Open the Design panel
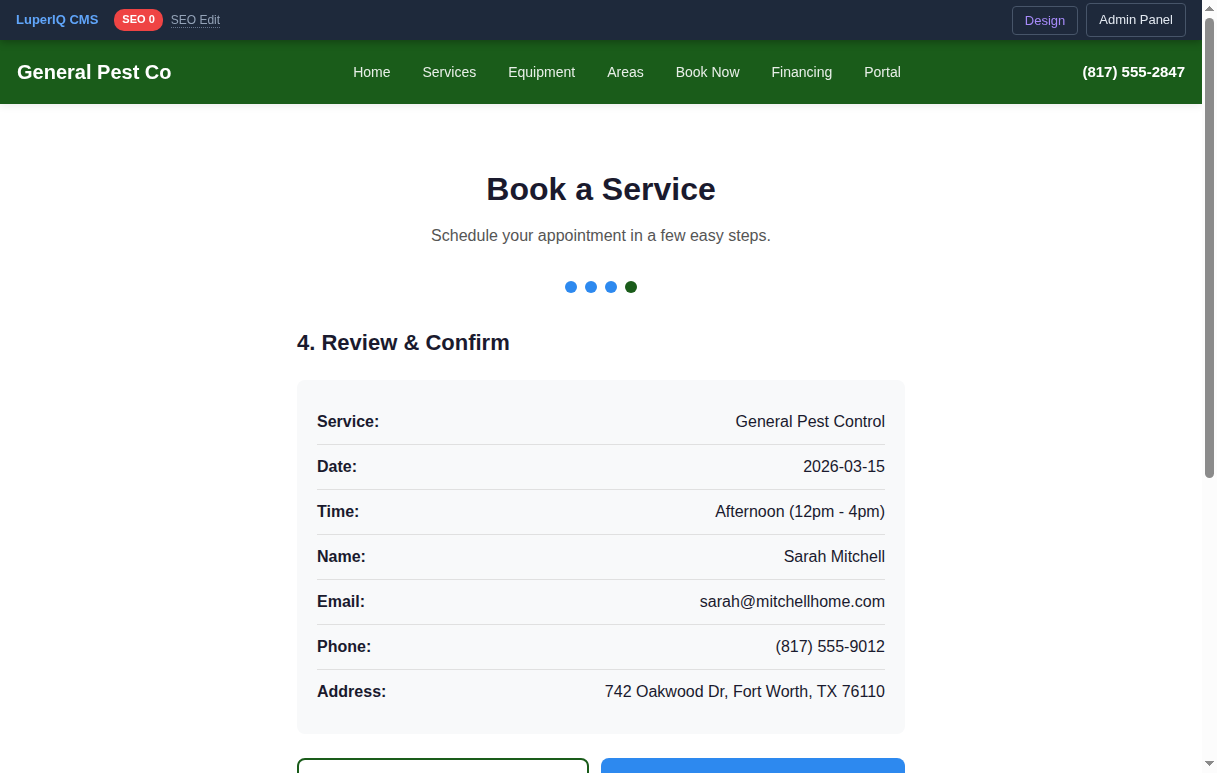The image size is (1217, 773). pos(1044,20)
